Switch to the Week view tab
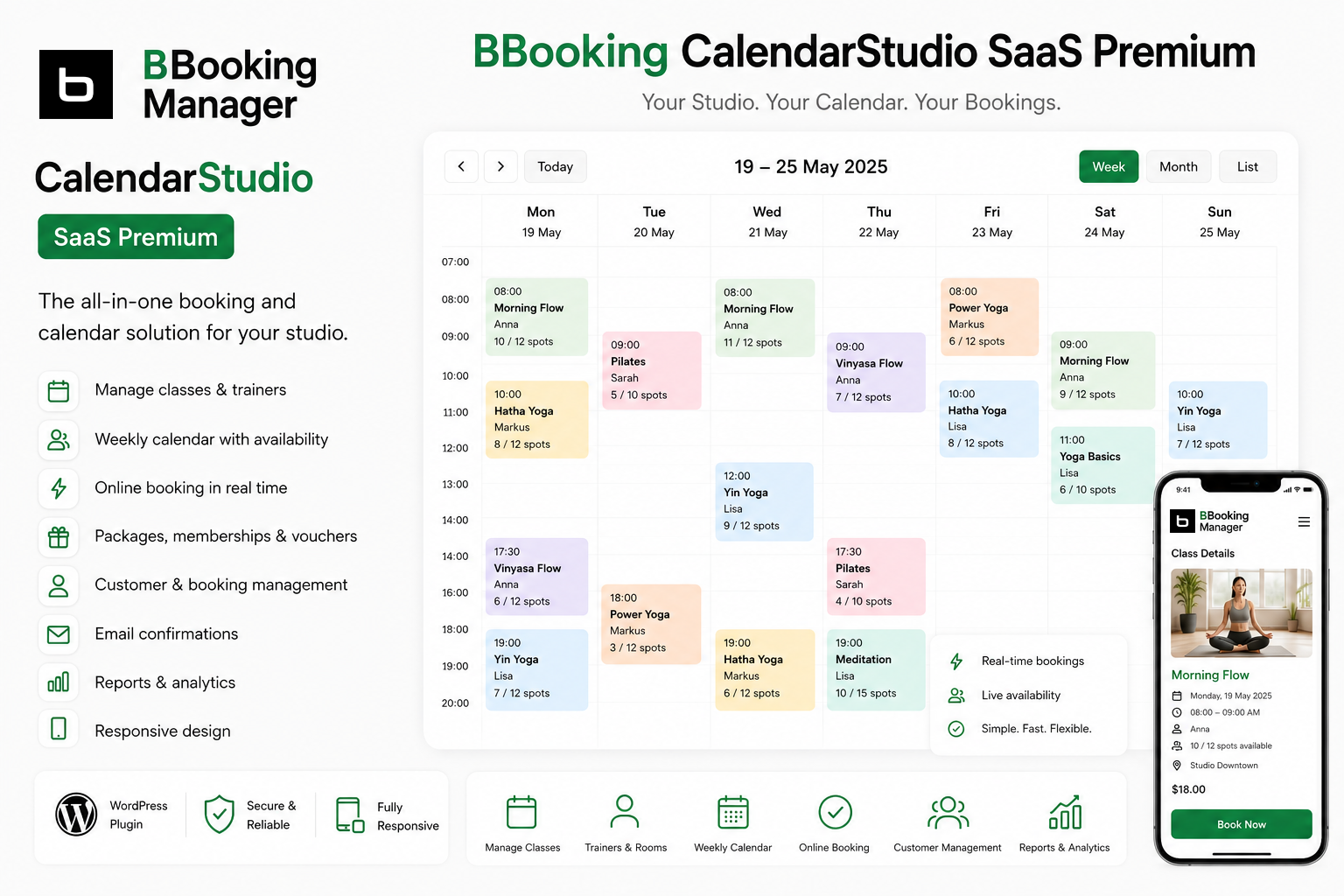This screenshot has width=1344, height=896. point(1109,166)
